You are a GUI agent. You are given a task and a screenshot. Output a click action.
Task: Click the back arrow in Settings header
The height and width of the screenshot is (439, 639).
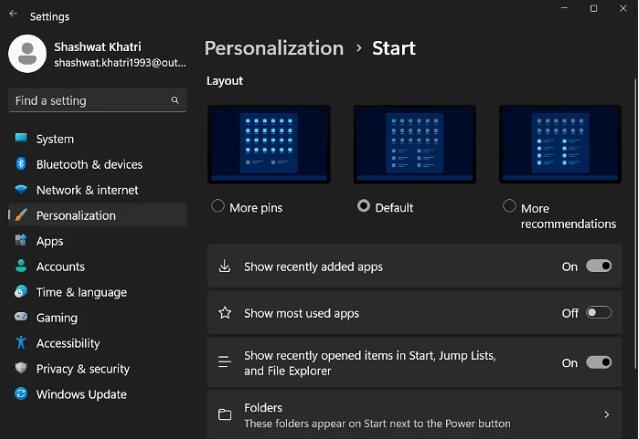pyautogui.click(x=13, y=13)
